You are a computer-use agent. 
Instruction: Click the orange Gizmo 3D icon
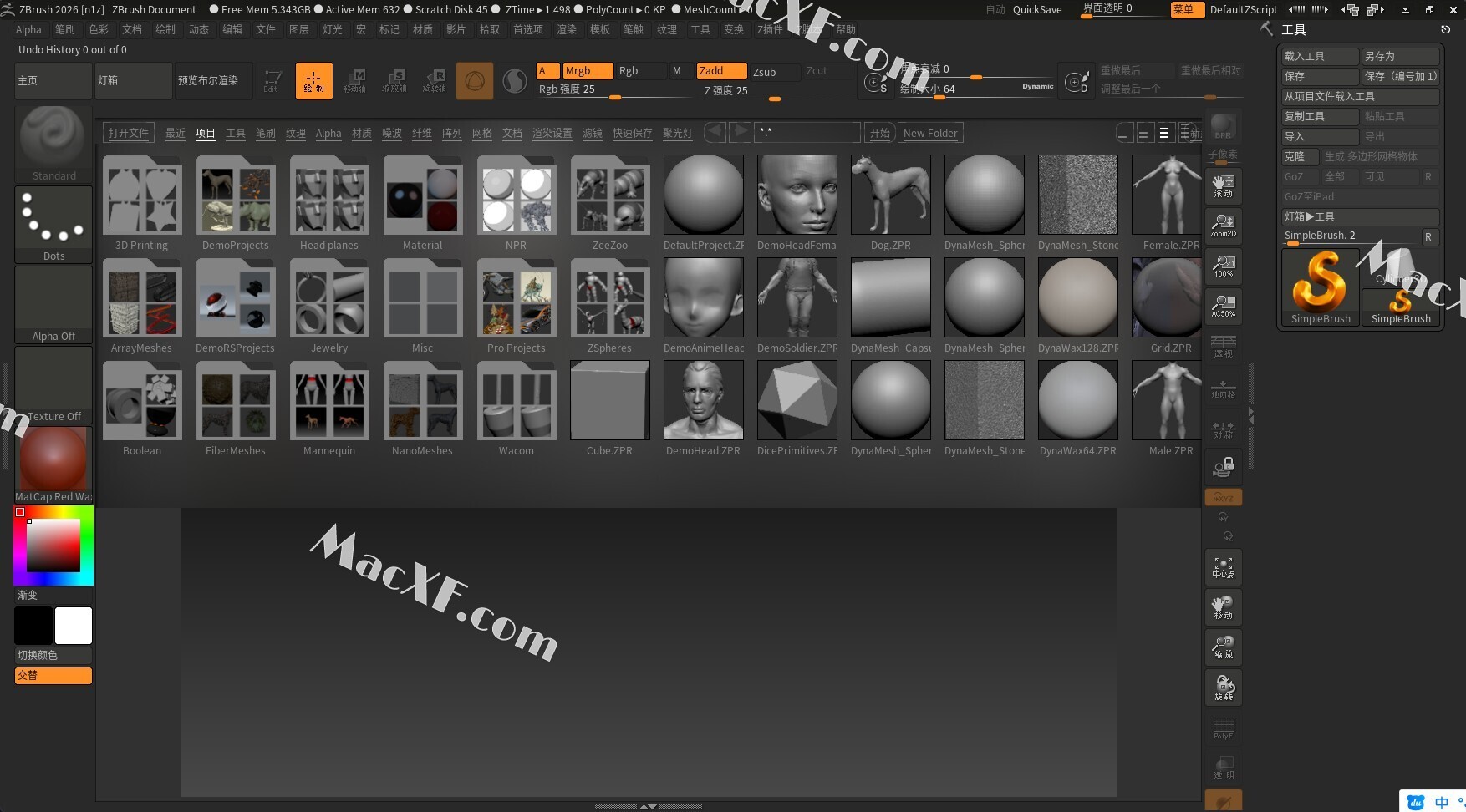[474, 81]
